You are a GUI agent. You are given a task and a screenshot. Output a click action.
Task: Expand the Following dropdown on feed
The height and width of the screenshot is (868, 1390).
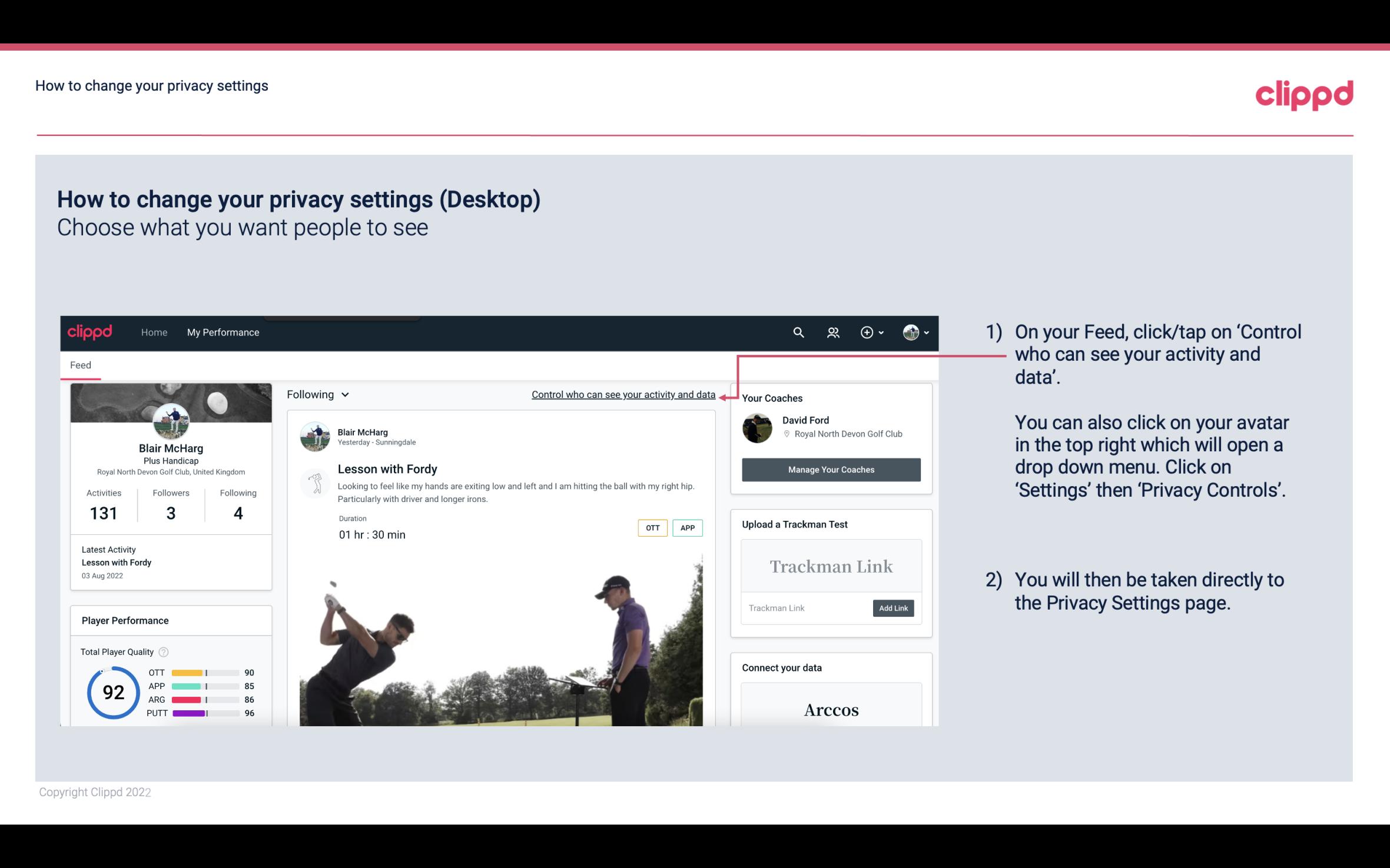click(x=316, y=394)
